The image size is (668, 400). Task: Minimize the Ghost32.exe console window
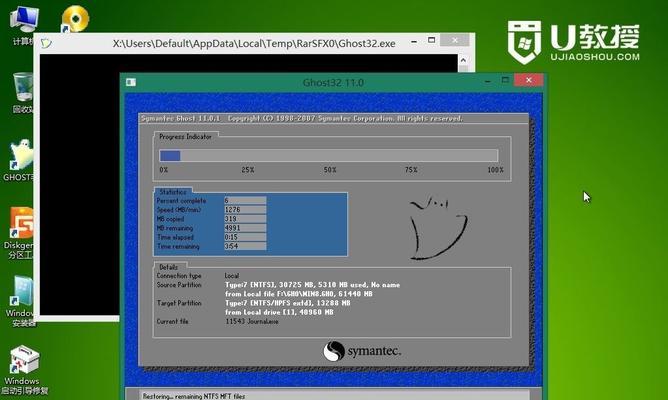tap(414, 42)
